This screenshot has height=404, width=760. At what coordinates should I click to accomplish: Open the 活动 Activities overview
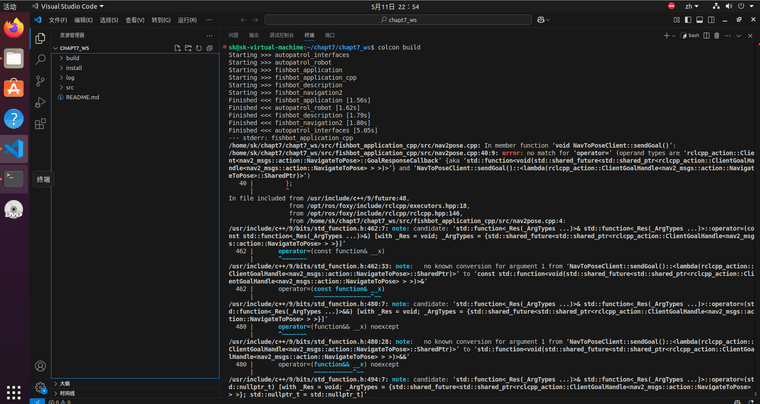10,6
